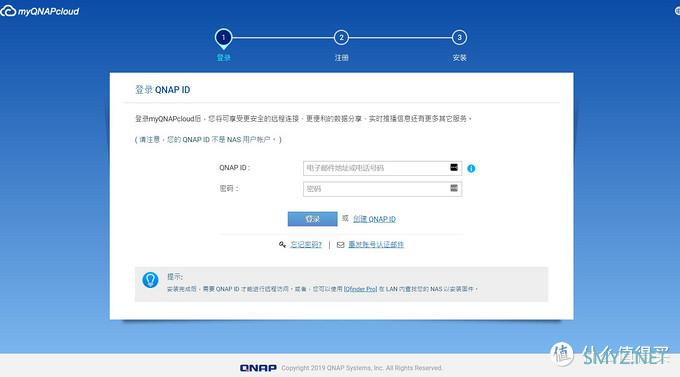This screenshot has width=680, height=377.
Task: Click autofill icon in password field
Action: pyautogui.click(x=454, y=188)
